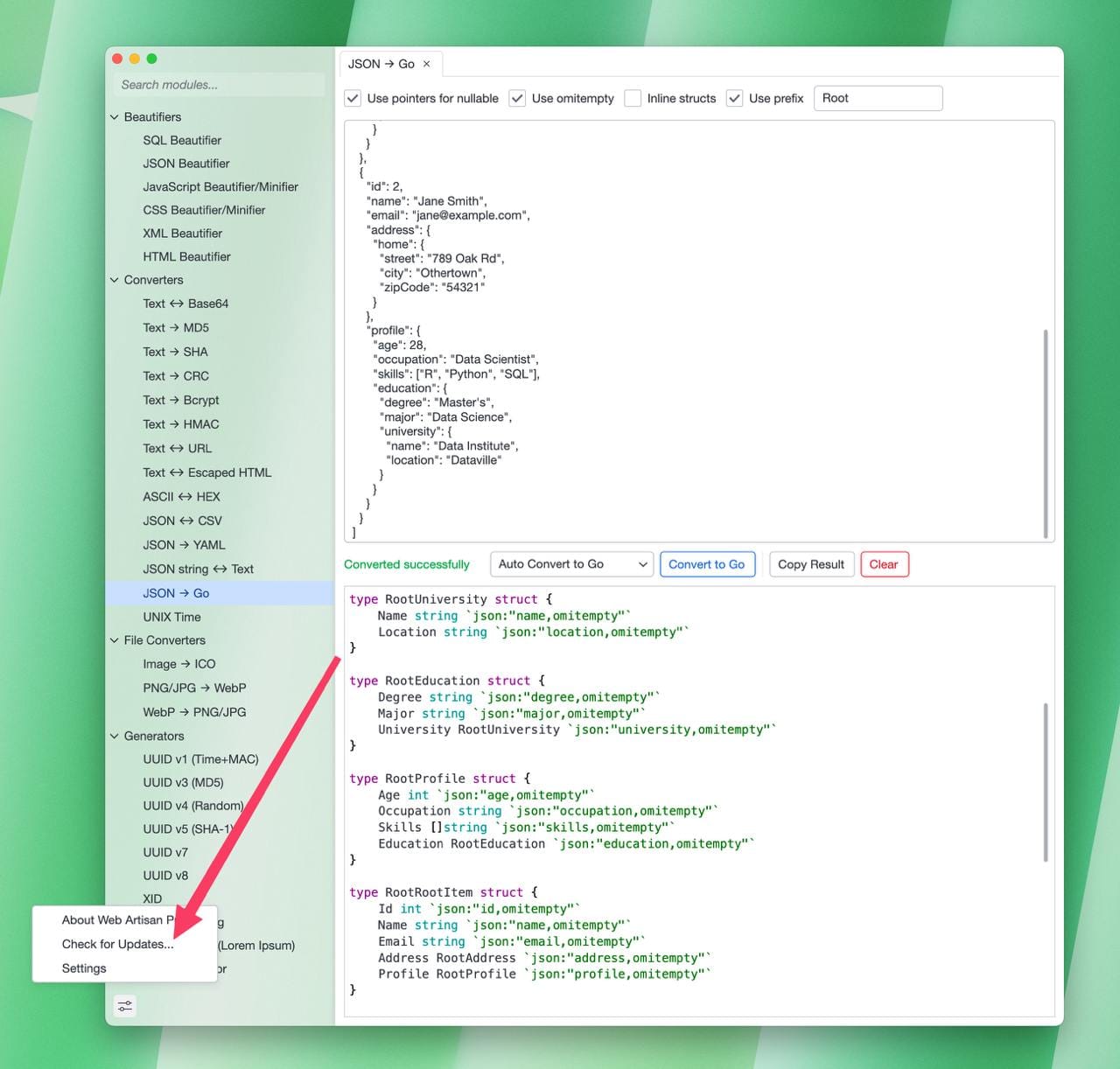This screenshot has height=1069, width=1120.
Task: Collapse the Converters group chevron
Action: tap(114, 280)
